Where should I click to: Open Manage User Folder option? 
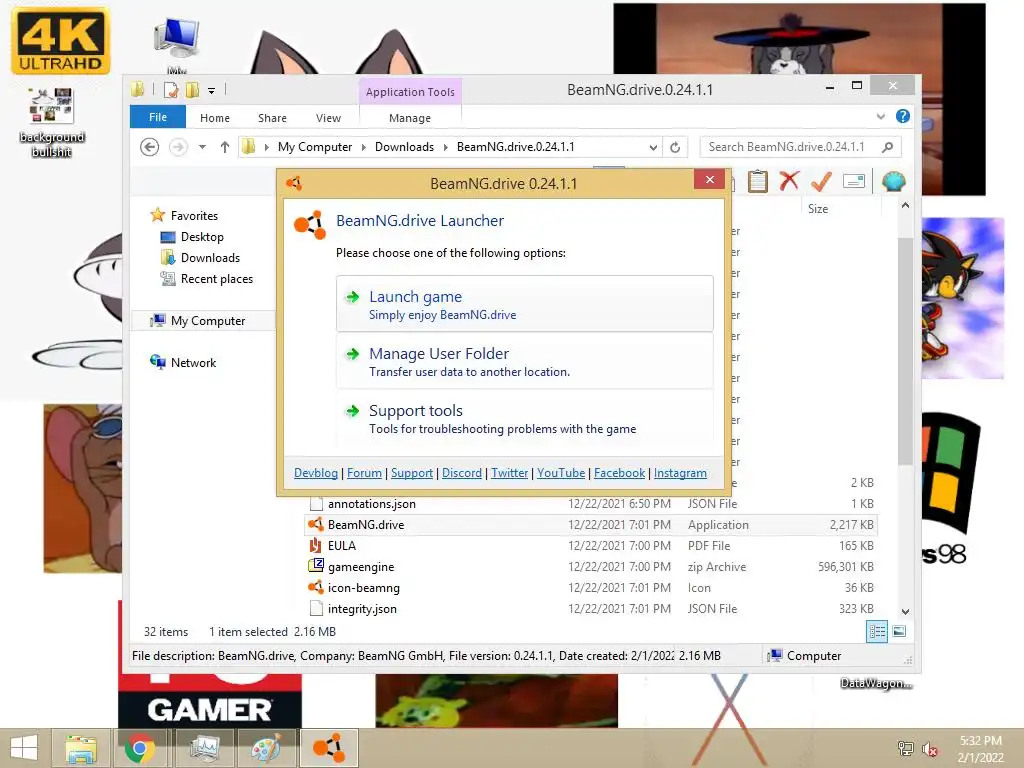tap(524, 361)
